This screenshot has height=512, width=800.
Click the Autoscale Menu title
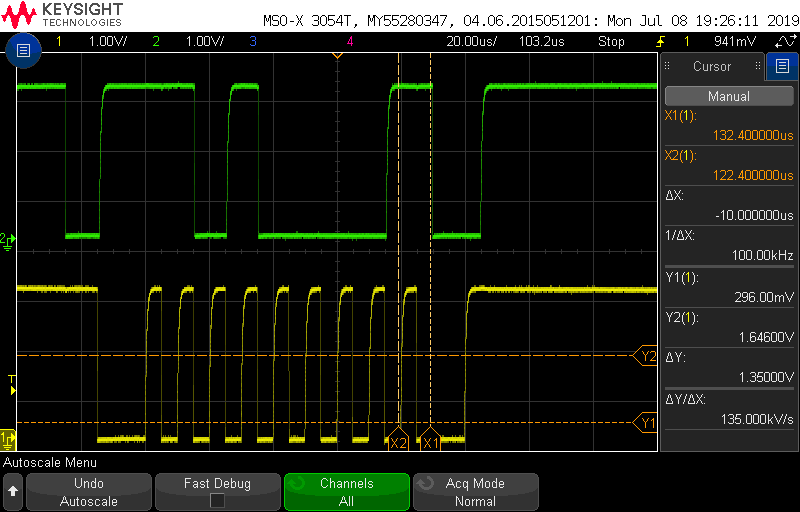click(50, 463)
